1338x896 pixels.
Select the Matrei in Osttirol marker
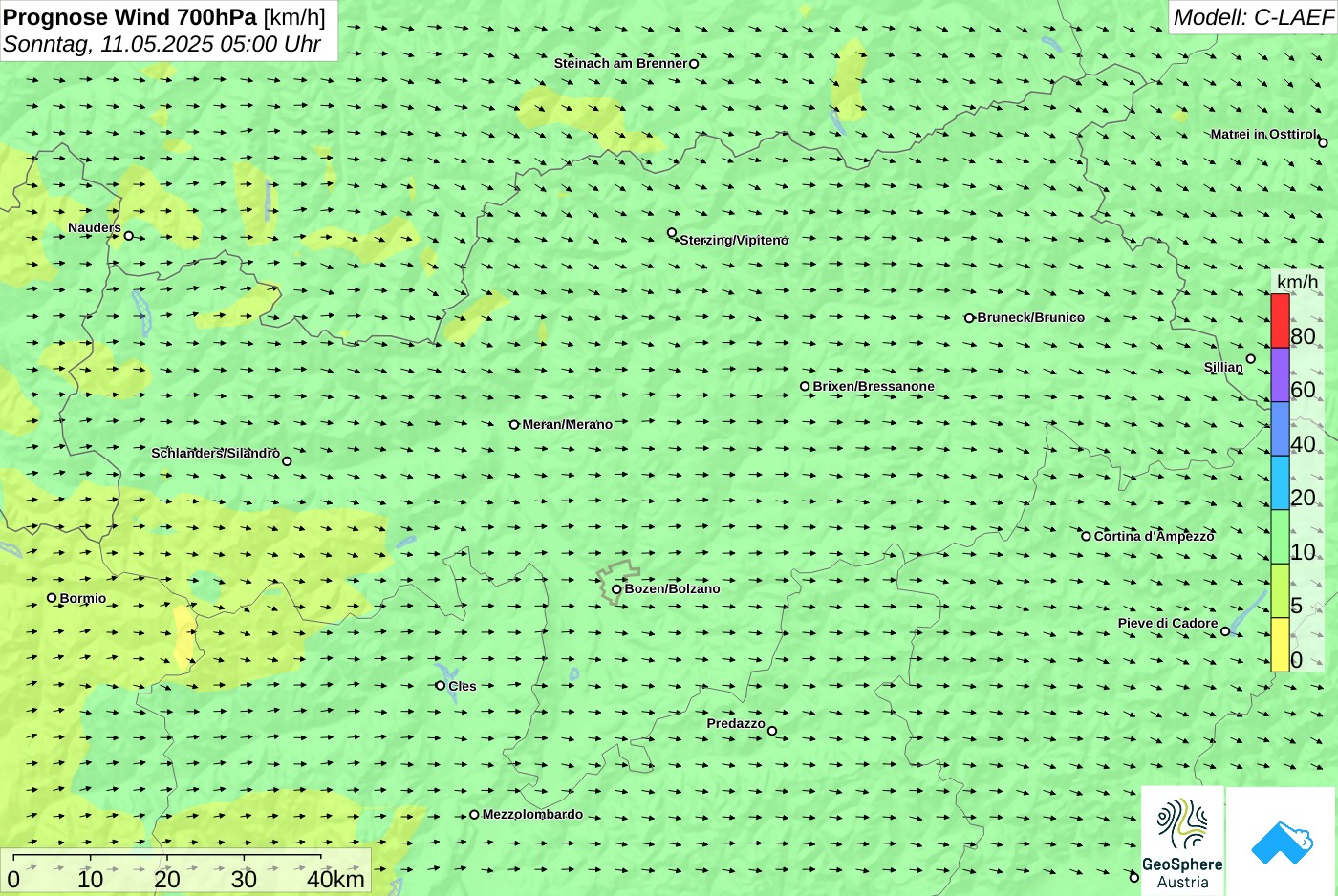pyautogui.click(x=1323, y=143)
